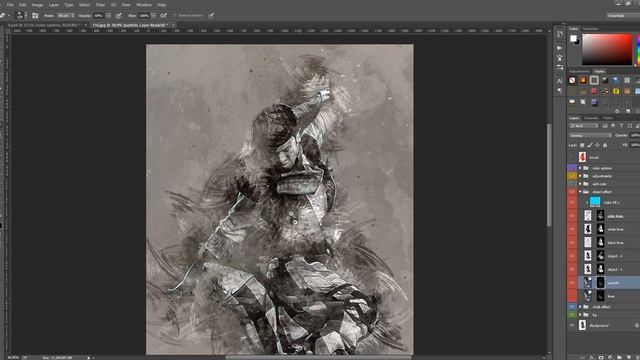Screen dimensions: 640x360
Task: Expand the color options group
Action: pos(580,168)
